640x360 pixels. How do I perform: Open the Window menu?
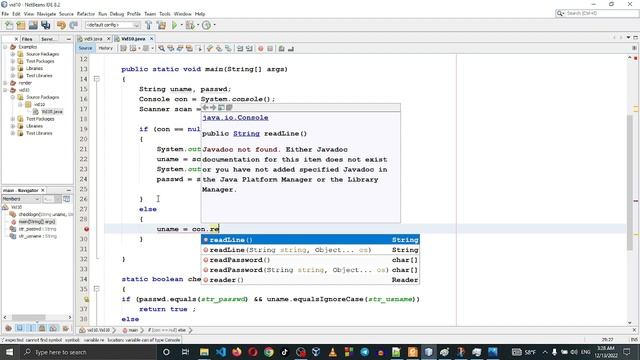tap(182, 14)
